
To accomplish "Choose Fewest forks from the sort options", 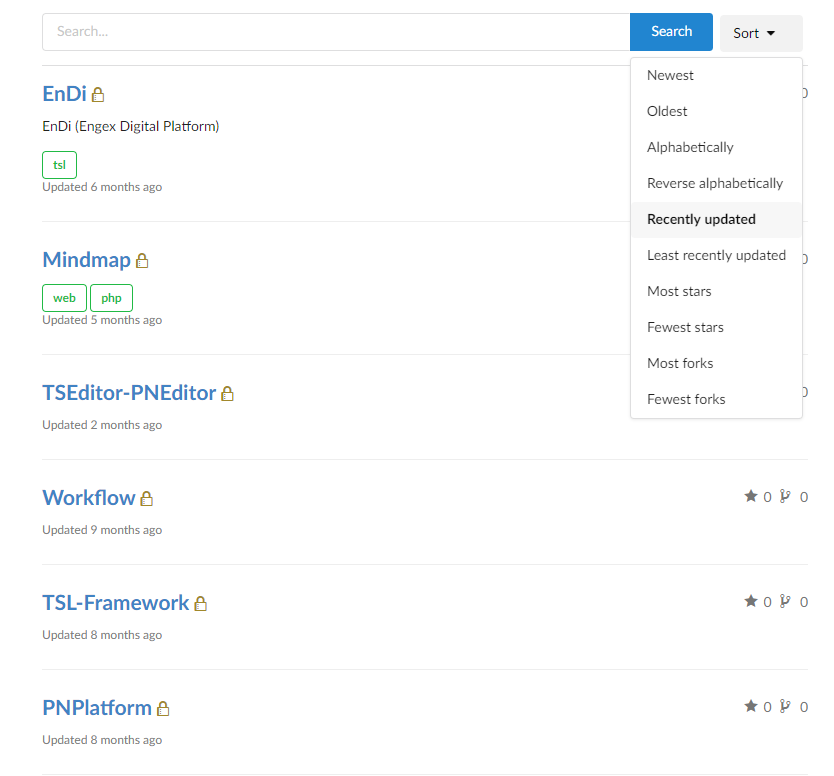I will [686, 398].
